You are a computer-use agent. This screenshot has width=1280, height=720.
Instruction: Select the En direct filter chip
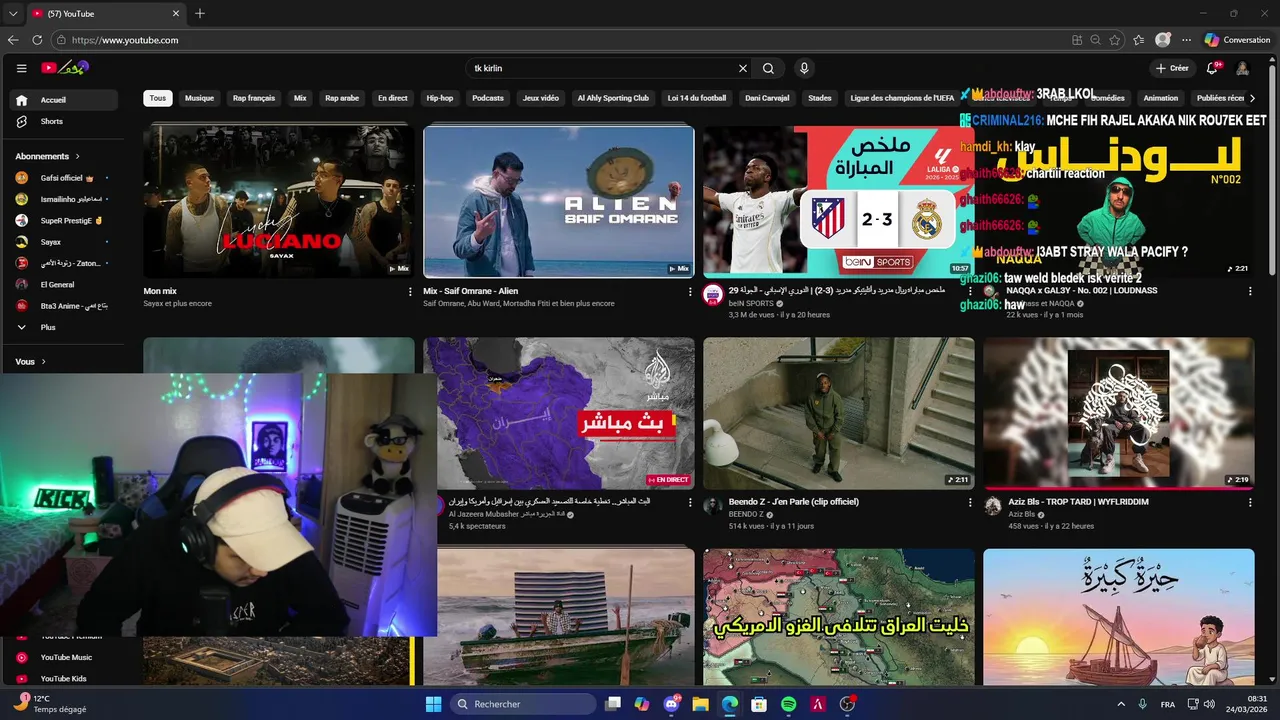click(393, 98)
